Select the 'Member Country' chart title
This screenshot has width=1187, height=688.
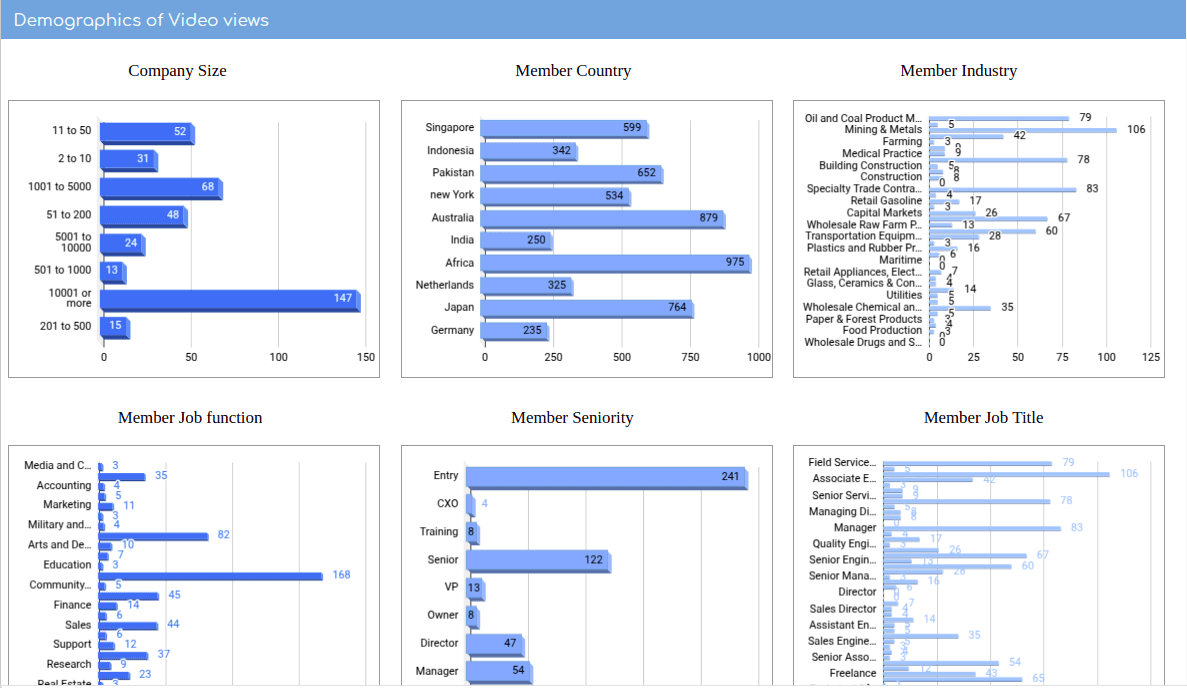click(x=573, y=70)
